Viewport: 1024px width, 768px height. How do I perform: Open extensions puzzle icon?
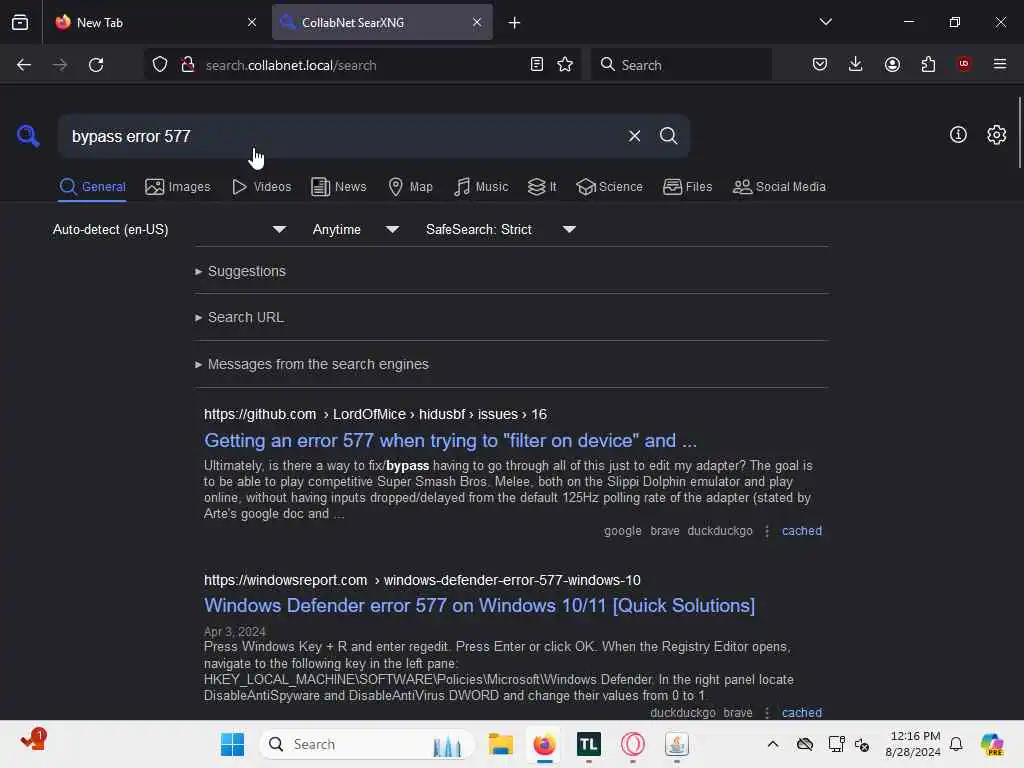928,65
